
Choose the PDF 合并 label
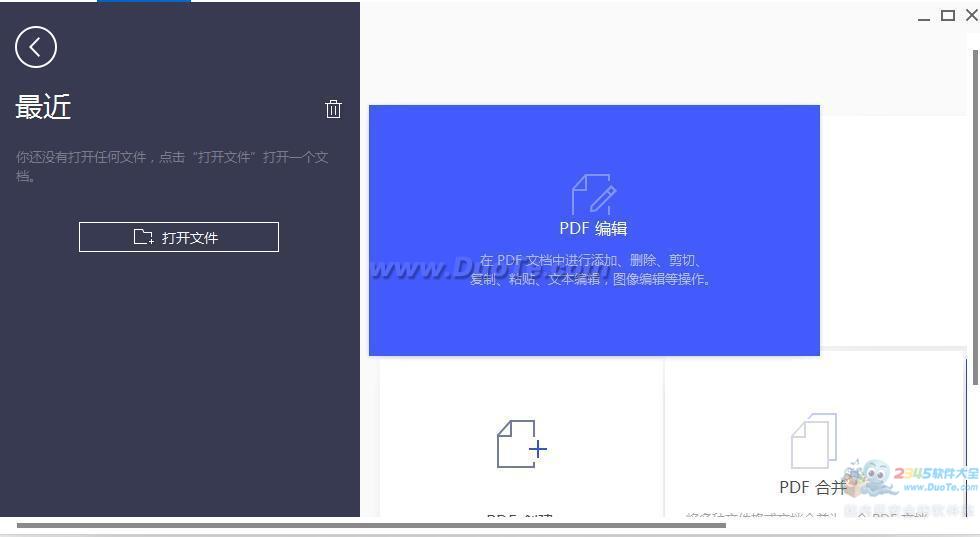pyautogui.click(x=812, y=488)
